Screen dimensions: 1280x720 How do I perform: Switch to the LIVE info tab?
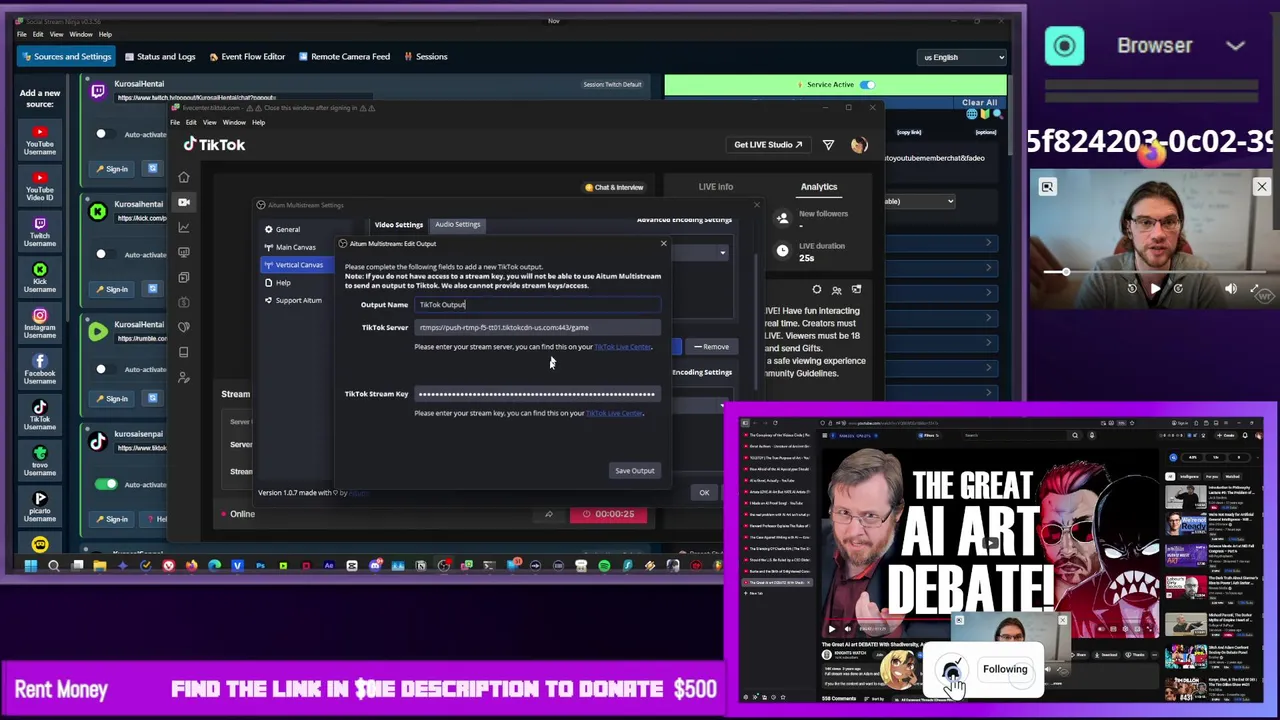coord(716,187)
